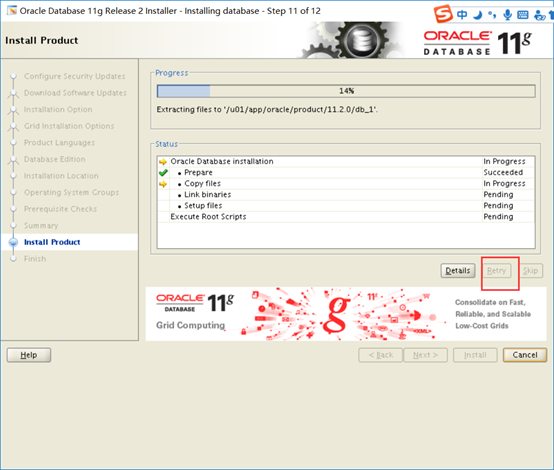Viewport: 554px width, 470px height.
Task: Click the Install Product step marker icon
Action: [13, 242]
